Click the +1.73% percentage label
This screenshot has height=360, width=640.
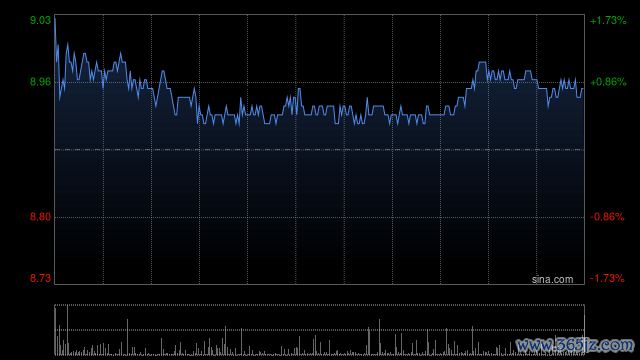pyautogui.click(x=608, y=20)
